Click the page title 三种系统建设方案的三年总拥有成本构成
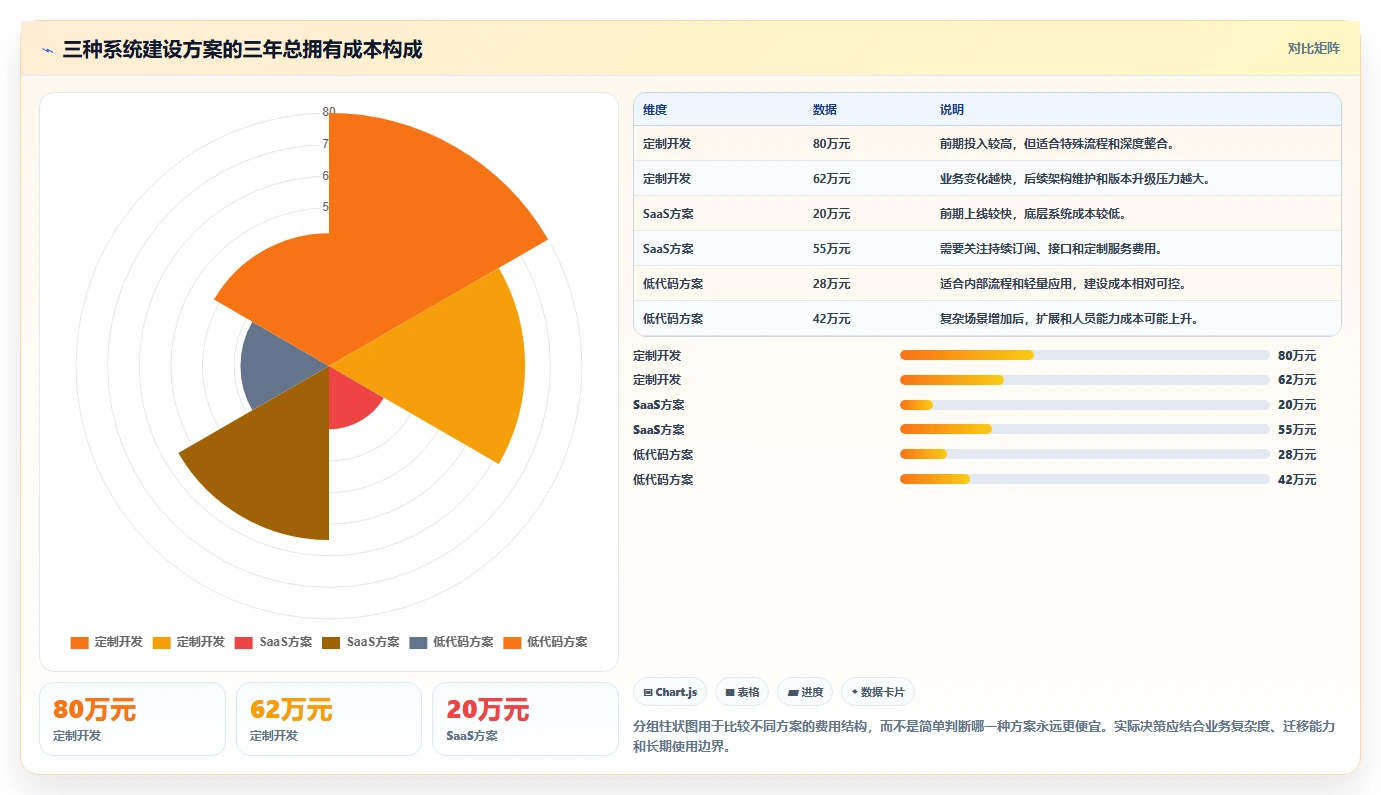 click(242, 49)
